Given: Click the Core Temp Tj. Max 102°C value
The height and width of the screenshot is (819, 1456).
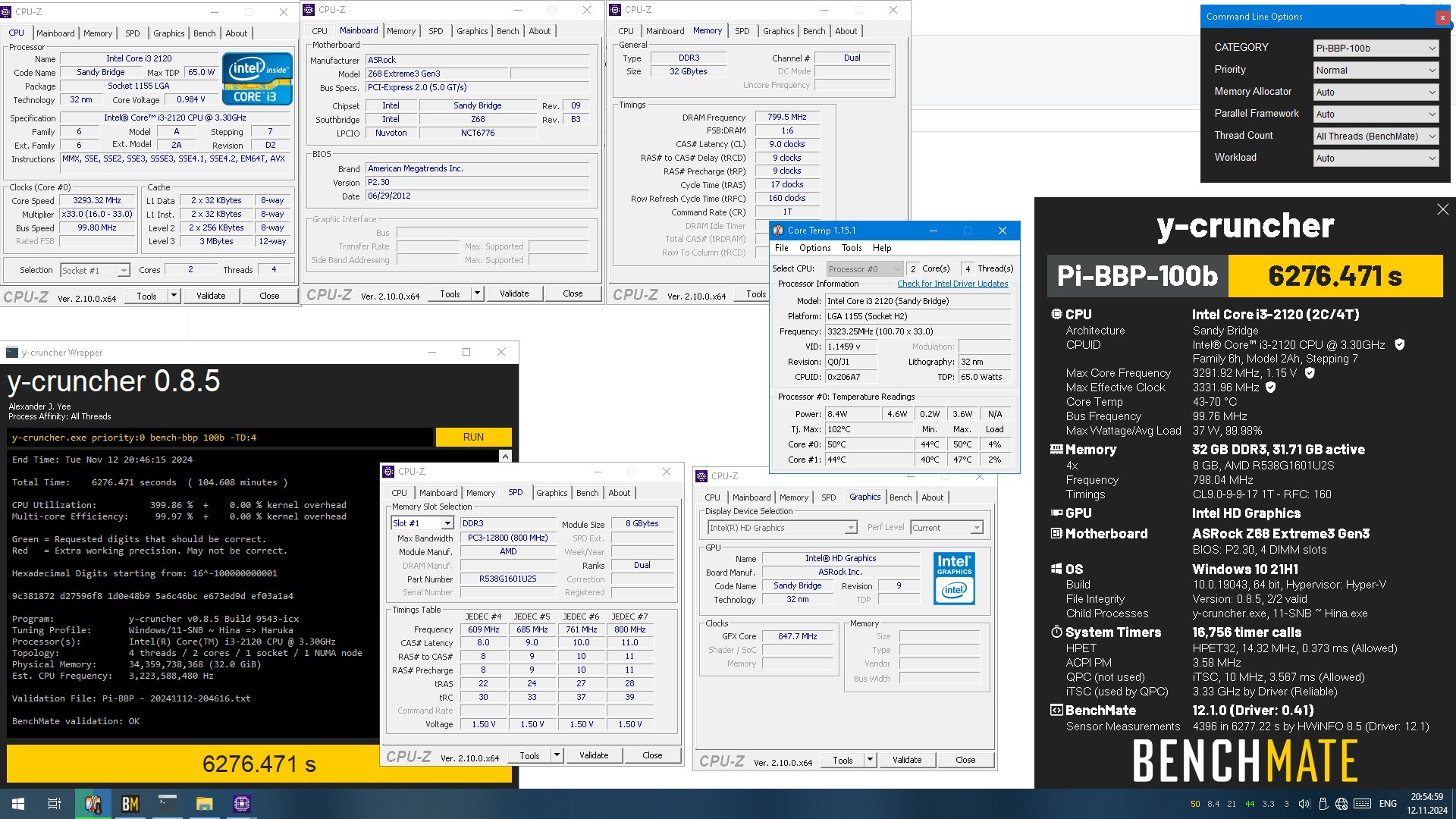Looking at the screenshot, I should (x=868, y=429).
